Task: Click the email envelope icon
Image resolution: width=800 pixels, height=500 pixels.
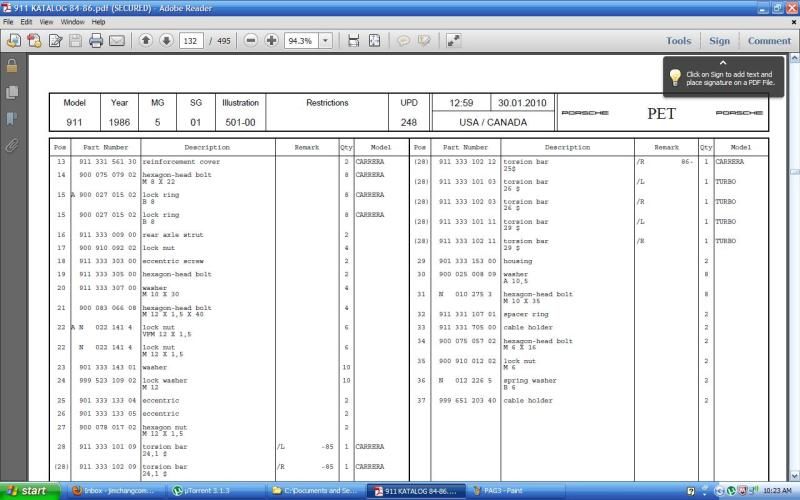Action: point(117,40)
